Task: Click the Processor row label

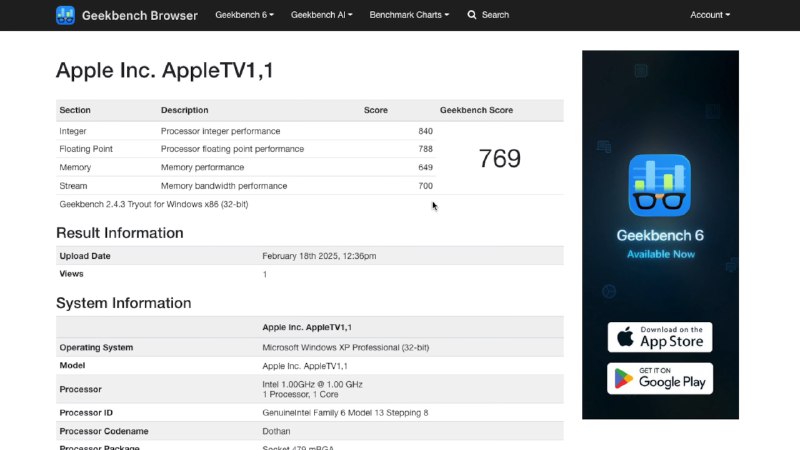Action: [80, 389]
